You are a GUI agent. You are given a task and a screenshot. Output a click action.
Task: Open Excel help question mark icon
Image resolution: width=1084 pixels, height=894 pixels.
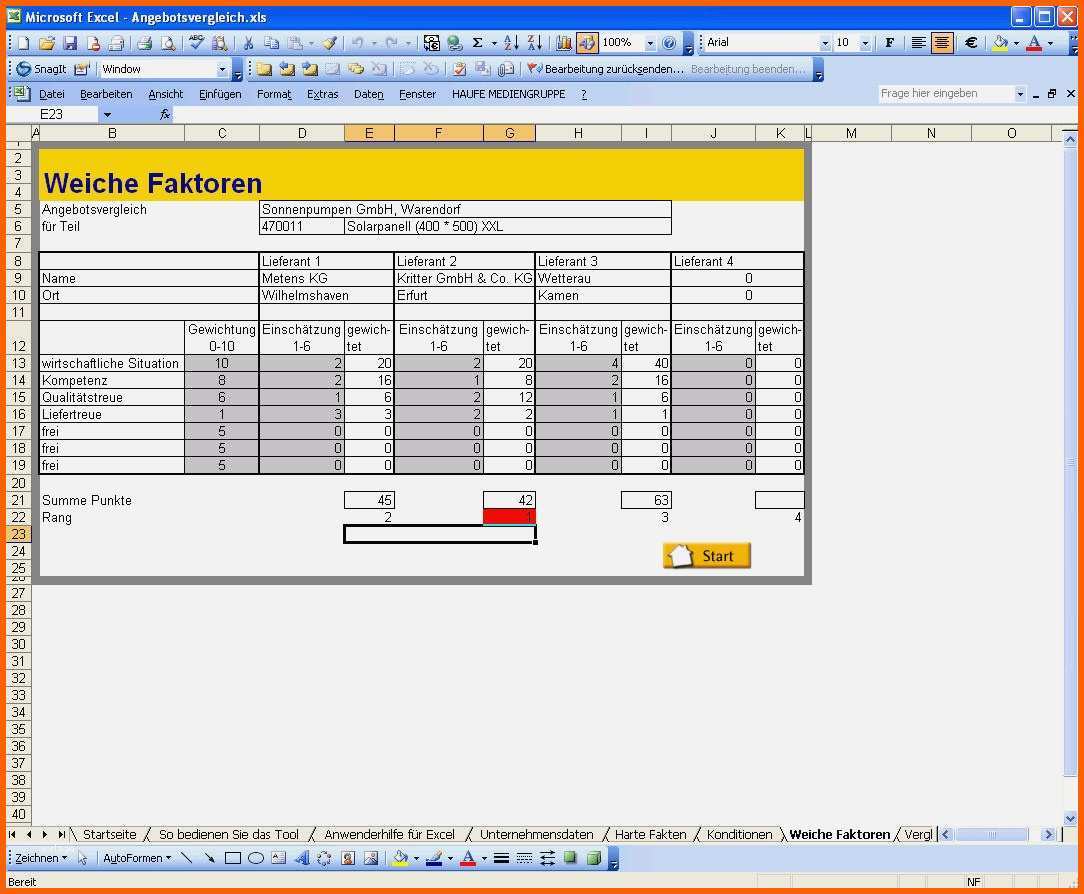(669, 43)
